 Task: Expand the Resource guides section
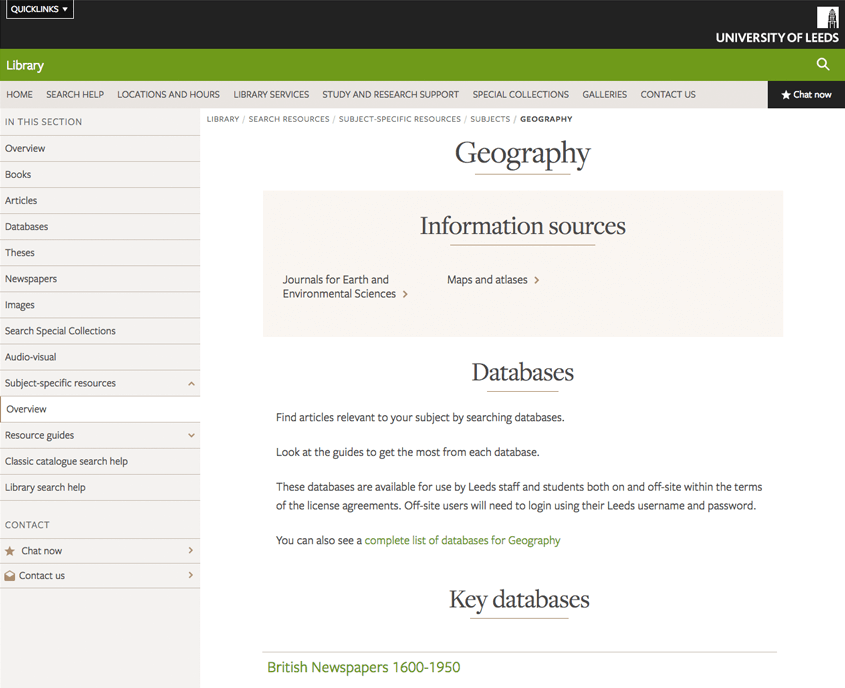(191, 435)
